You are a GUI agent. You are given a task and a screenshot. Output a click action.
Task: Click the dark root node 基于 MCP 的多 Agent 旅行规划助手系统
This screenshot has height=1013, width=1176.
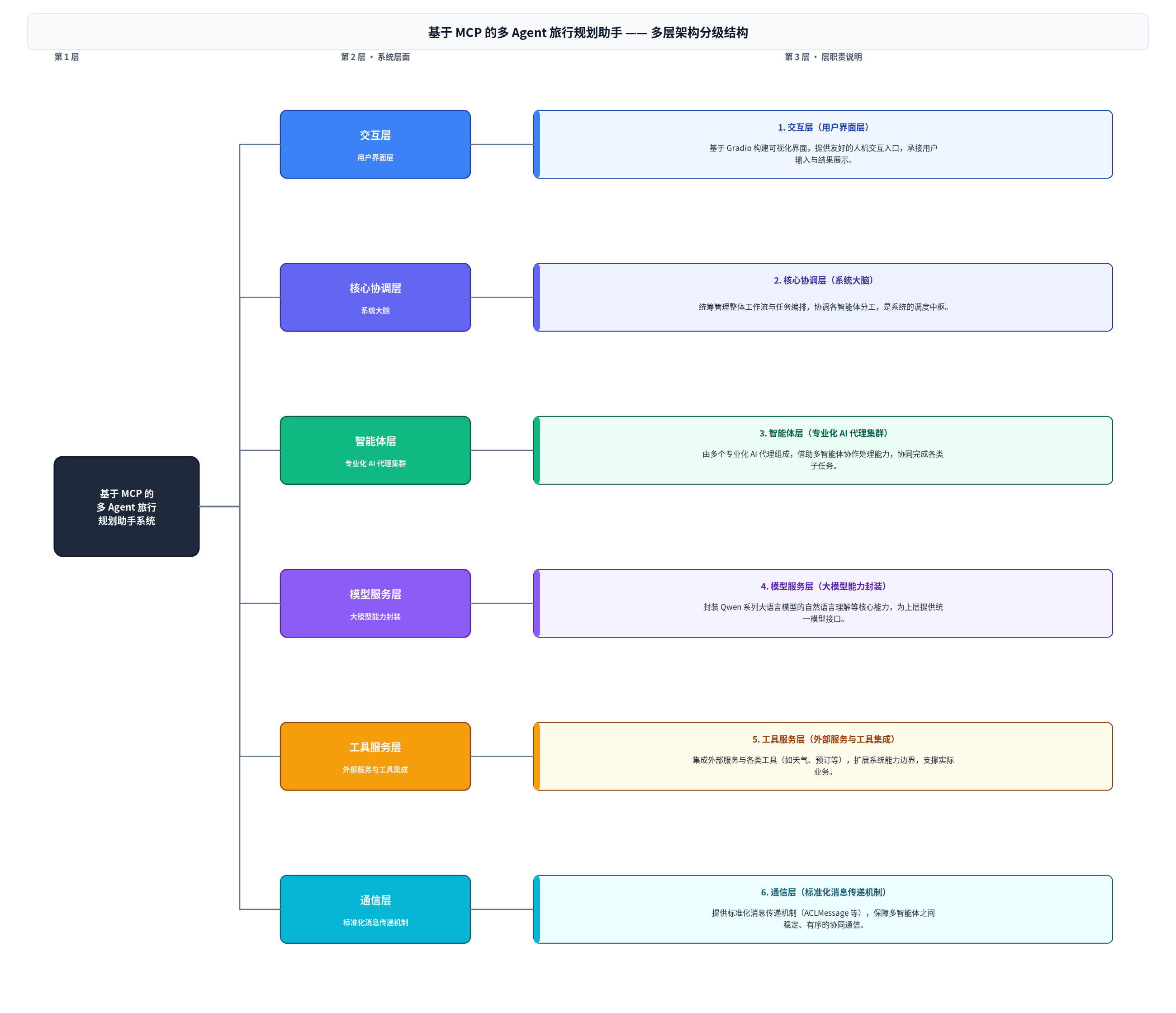pos(127,506)
